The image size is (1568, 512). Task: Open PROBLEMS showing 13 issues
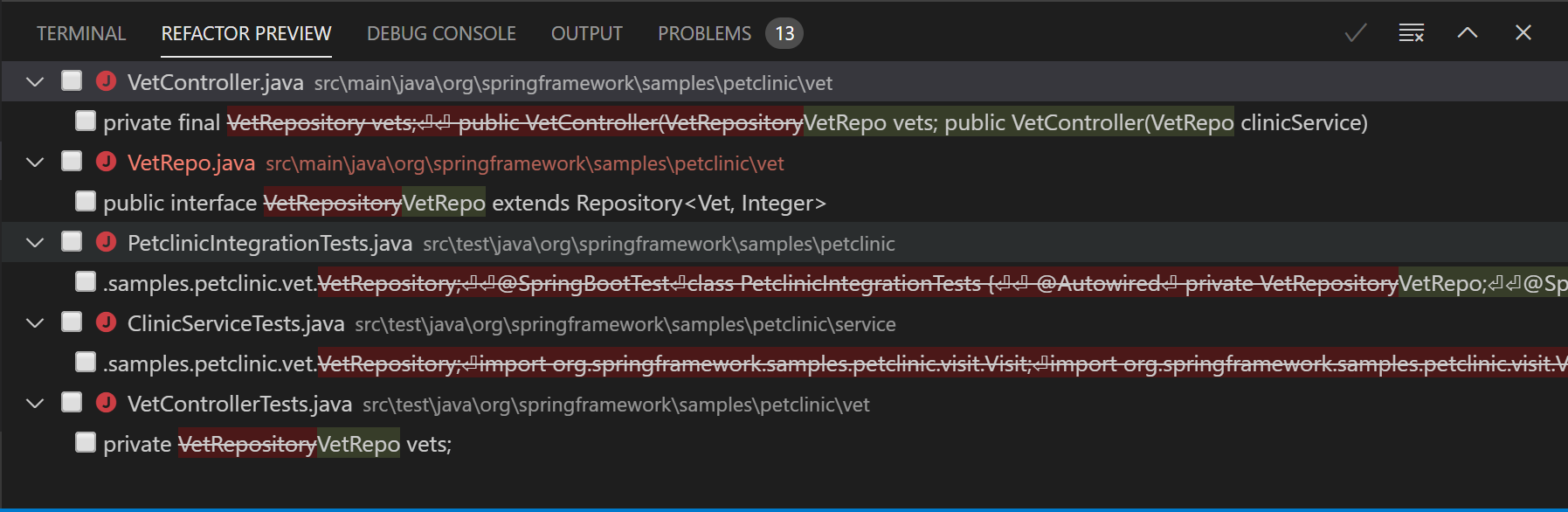point(704,32)
